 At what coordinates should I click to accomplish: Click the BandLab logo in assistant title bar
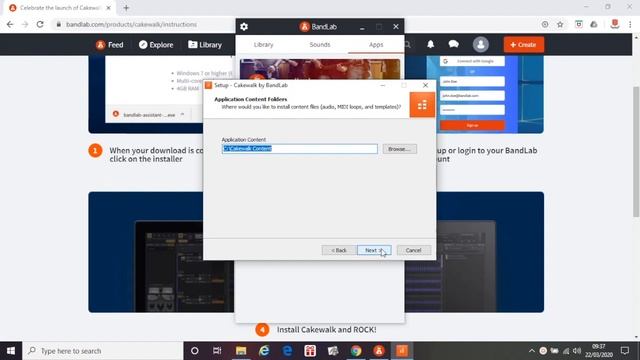pos(304,27)
